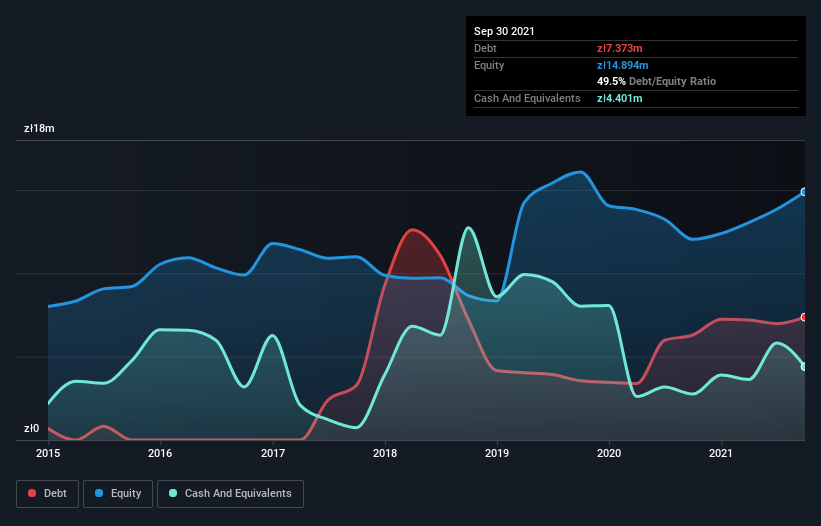The width and height of the screenshot is (821, 526).
Task: Click the 2017 x-axis label
Action: click(x=273, y=453)
